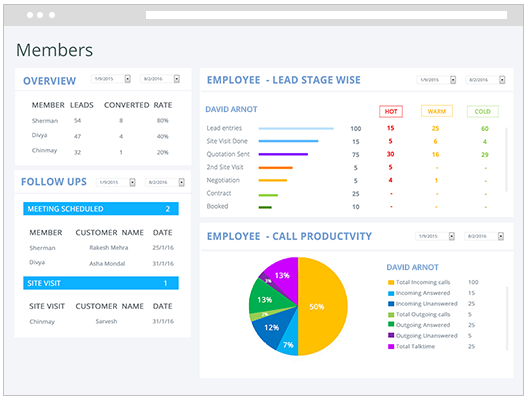Open Lead Stage Wise start date dropdown arrow
528x399 pixels.
pyautogui.click(x=453, y=80)
